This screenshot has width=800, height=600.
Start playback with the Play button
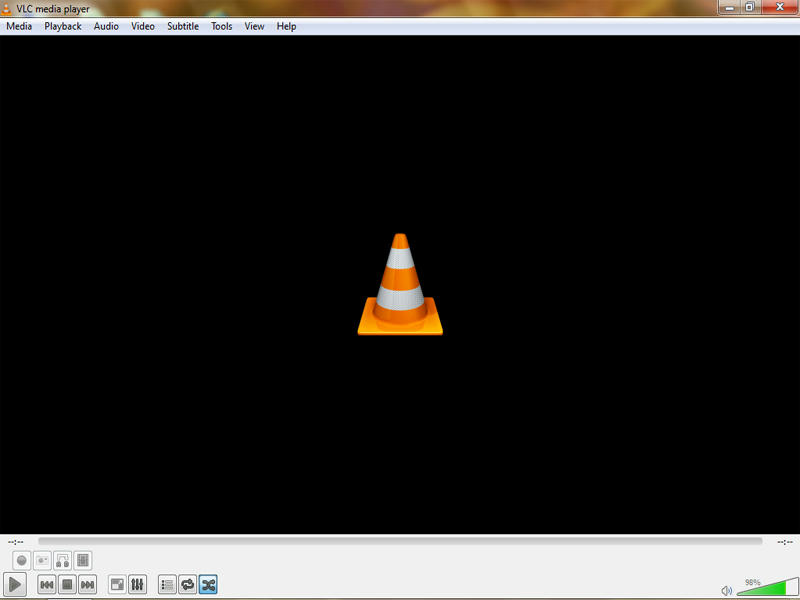tap(15, 584)
